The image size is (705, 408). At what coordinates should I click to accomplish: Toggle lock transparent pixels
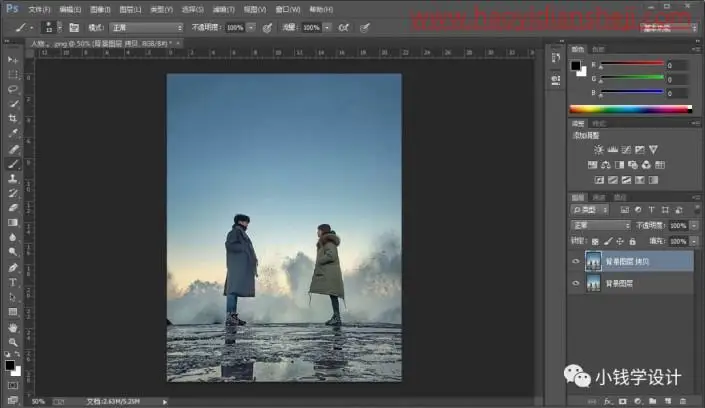click(x=595, y=242)
